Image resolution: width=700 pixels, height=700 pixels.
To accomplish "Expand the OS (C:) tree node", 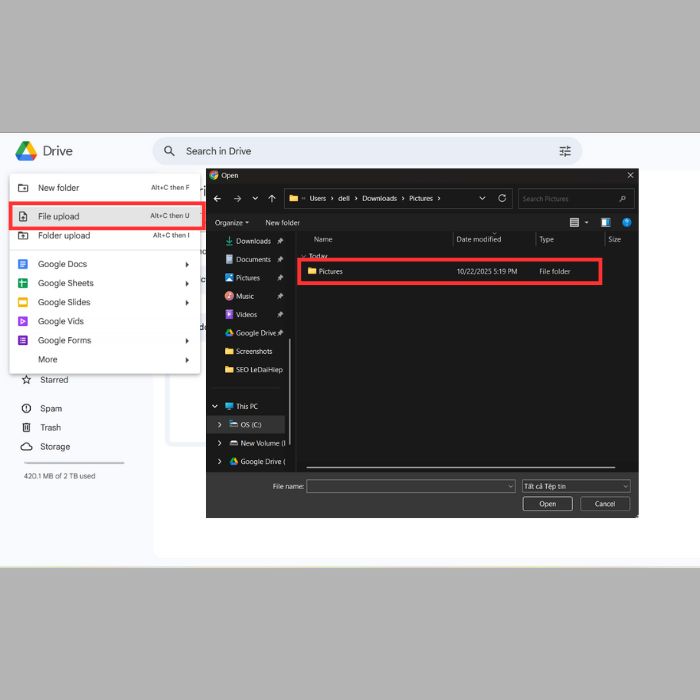I will (220, 425).
